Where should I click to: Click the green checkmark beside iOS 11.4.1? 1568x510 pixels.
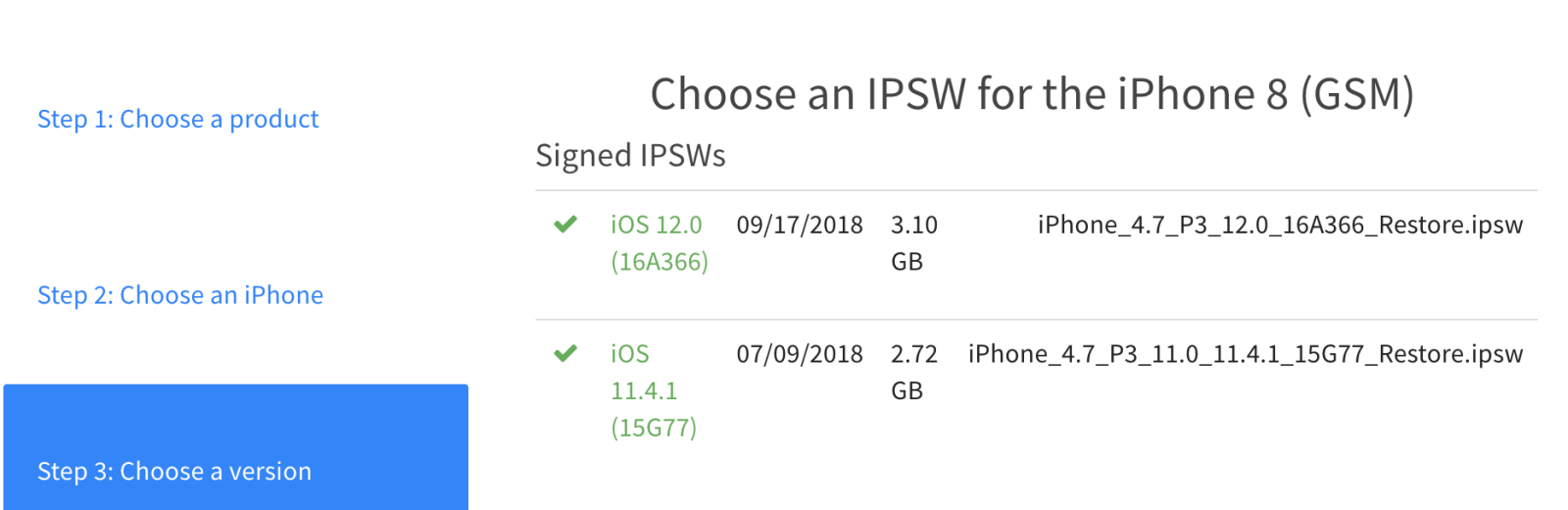pos(565,353)
